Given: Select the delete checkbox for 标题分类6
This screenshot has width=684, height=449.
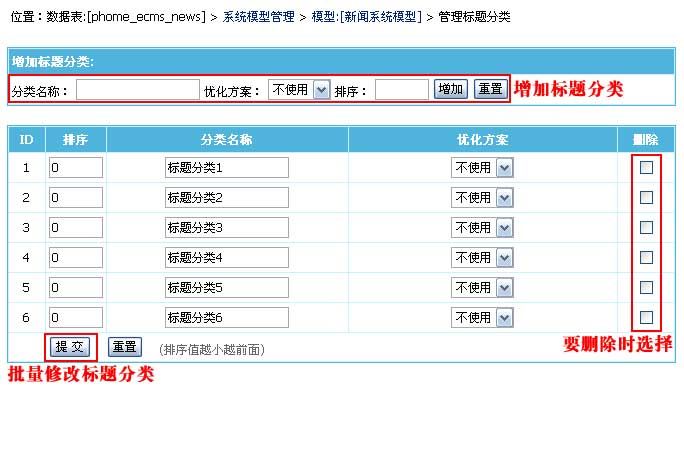Looking at the screenshot, I should tap(646, 317).
